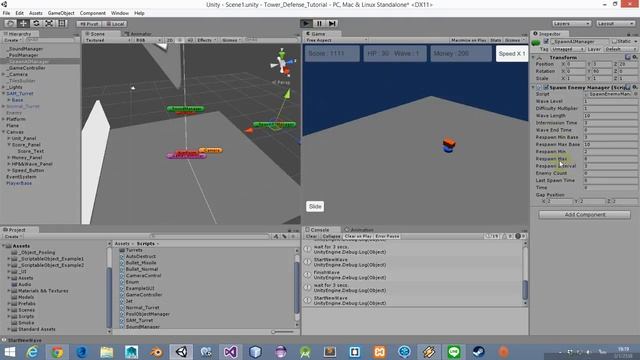Toggle scene lighting icon

pos(180,40)
